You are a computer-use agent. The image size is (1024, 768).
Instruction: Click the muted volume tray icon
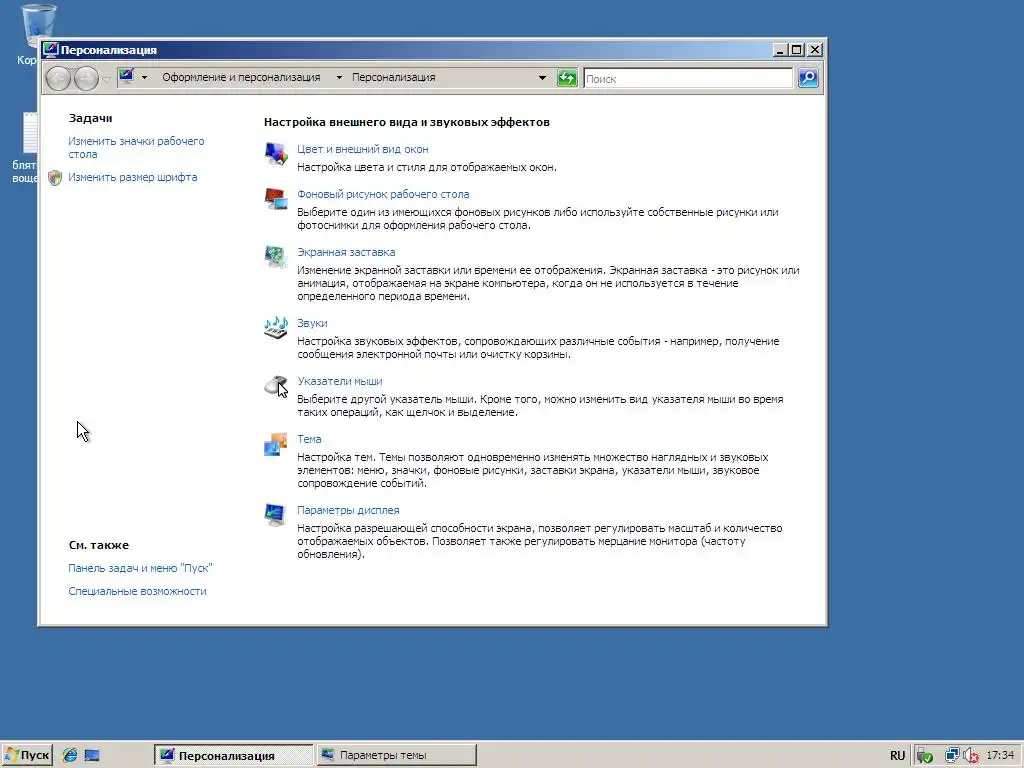[x=971, y=756]
